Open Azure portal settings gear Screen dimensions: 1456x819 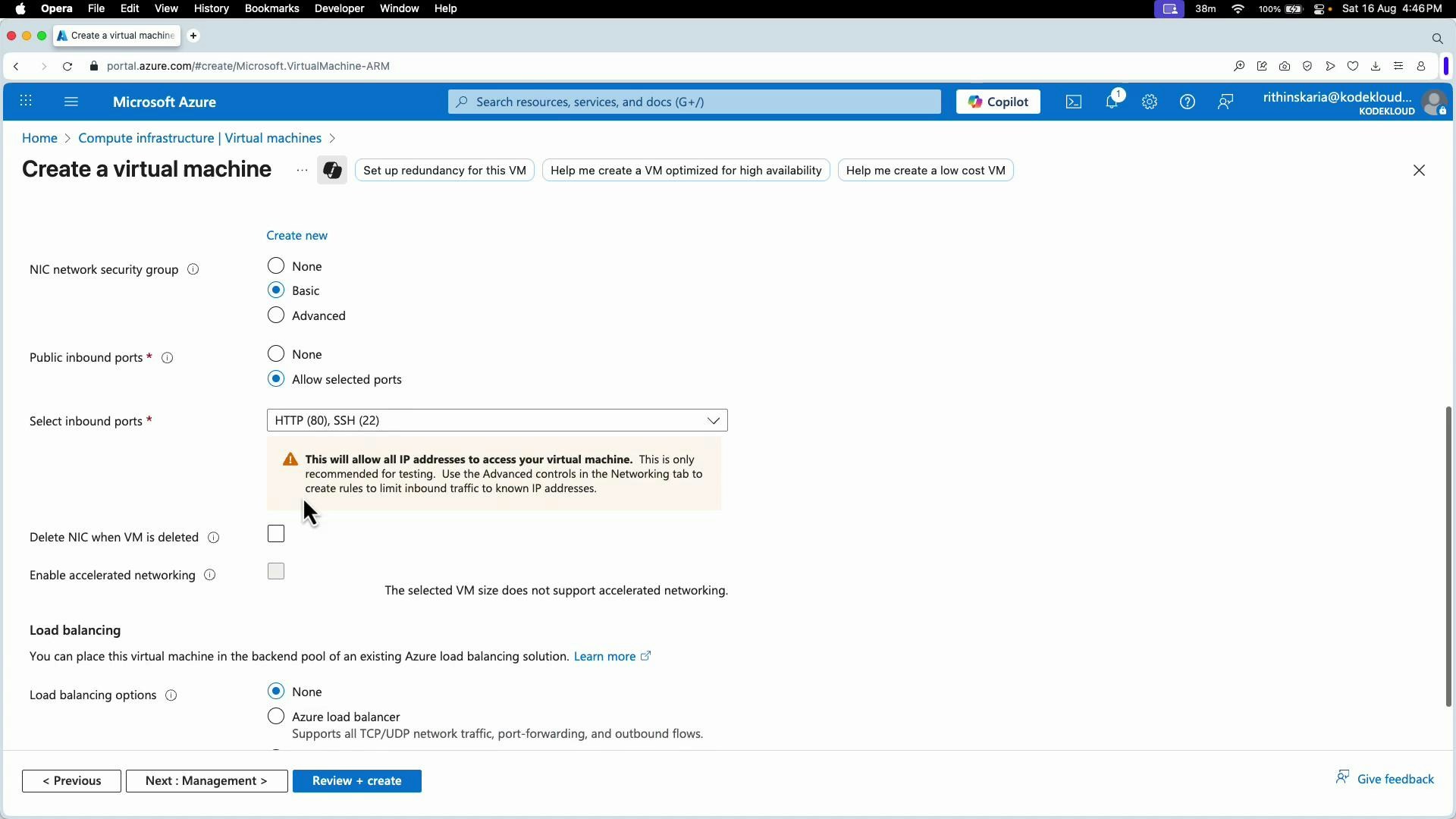pos(1149,102)
